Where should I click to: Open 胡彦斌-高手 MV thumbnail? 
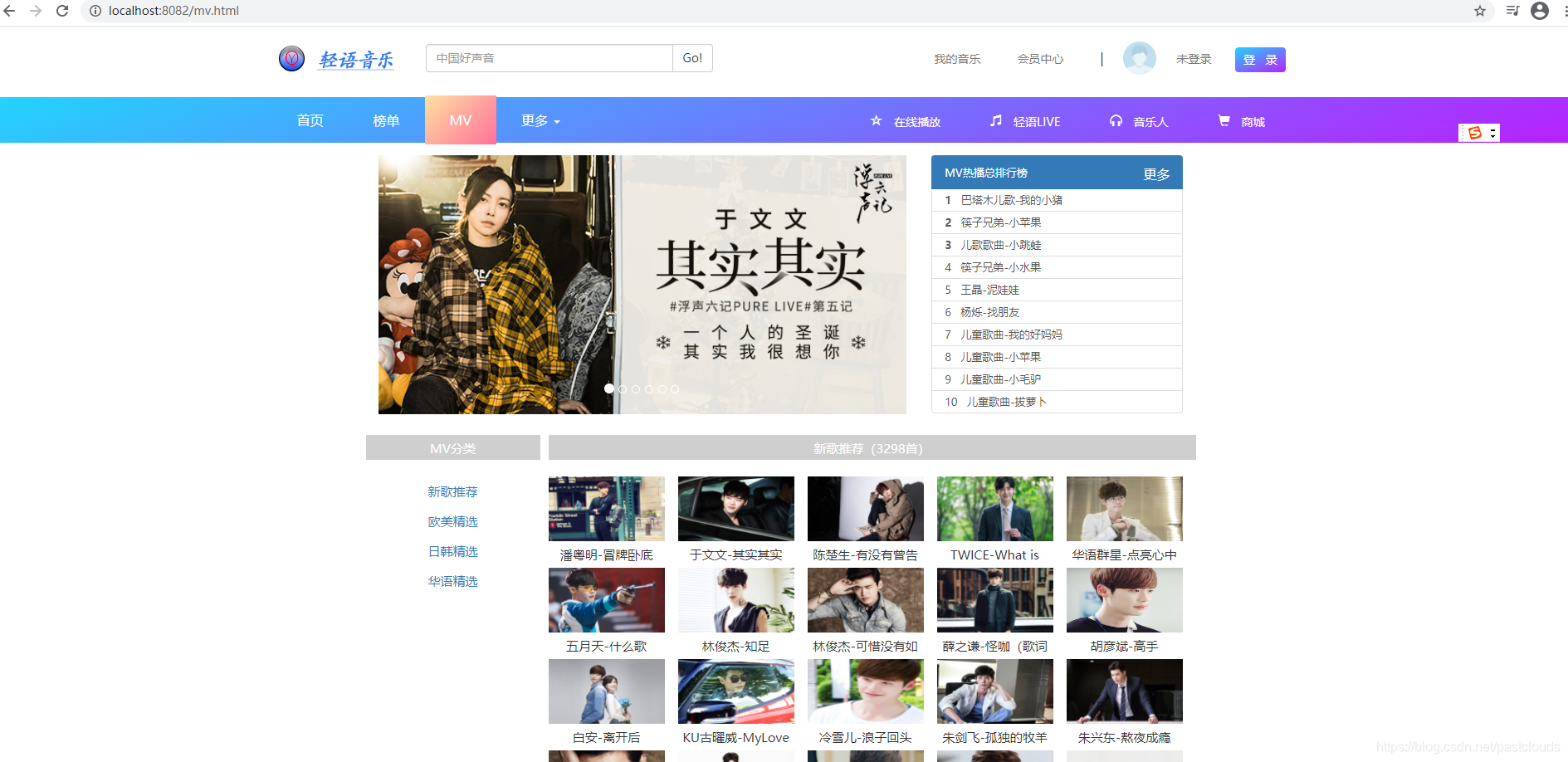pos(1125,600)
